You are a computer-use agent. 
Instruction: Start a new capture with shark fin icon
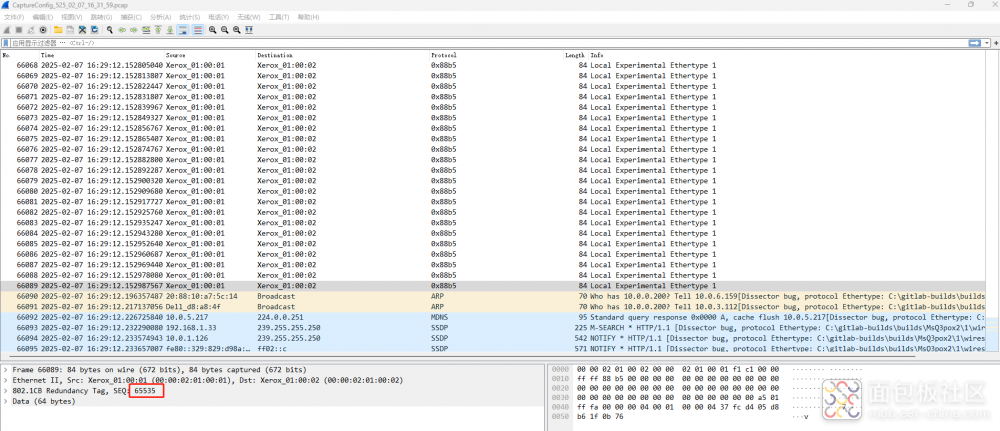click(7, 30)
